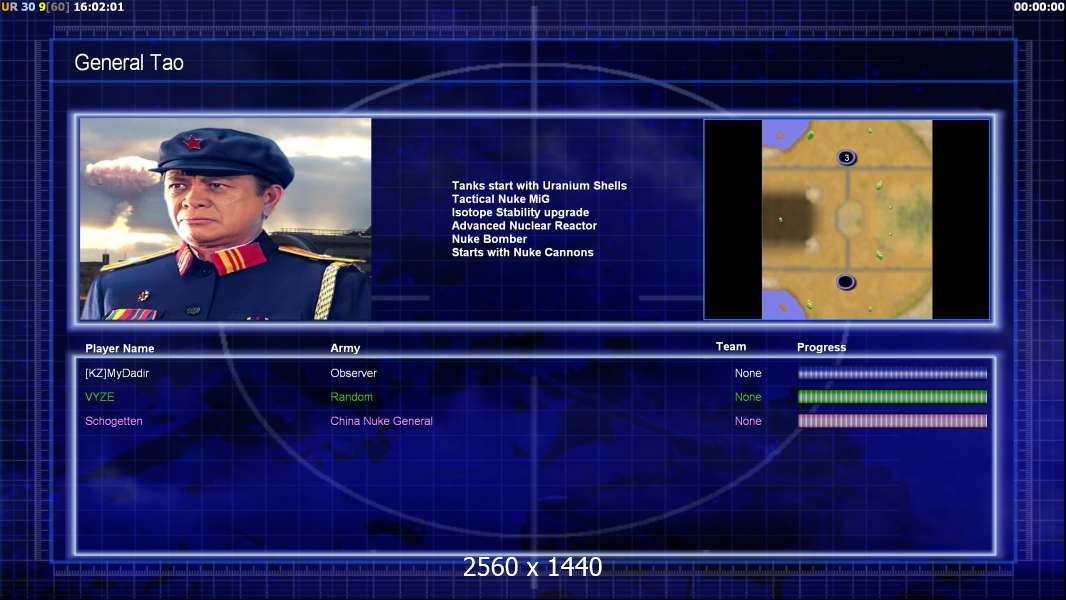The height and width of the screenshot is (600, 1066).
Task: Click the 00:00:00 timer readout
Action: tap(1039, 7)
